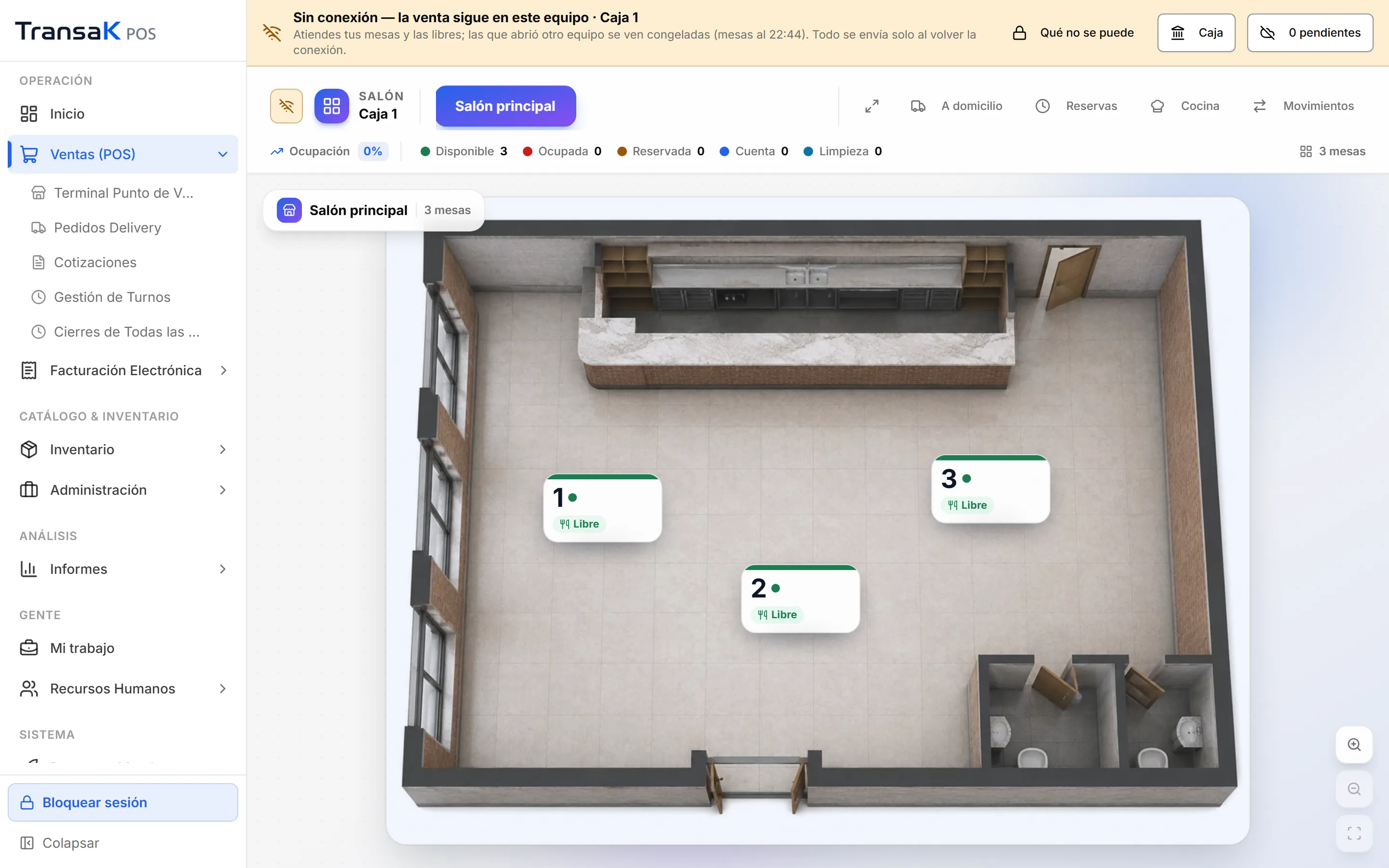Open the 0 pendientes sync button
The image size is (1389, 868).
pyautogui.click(x=1310, y=33)
